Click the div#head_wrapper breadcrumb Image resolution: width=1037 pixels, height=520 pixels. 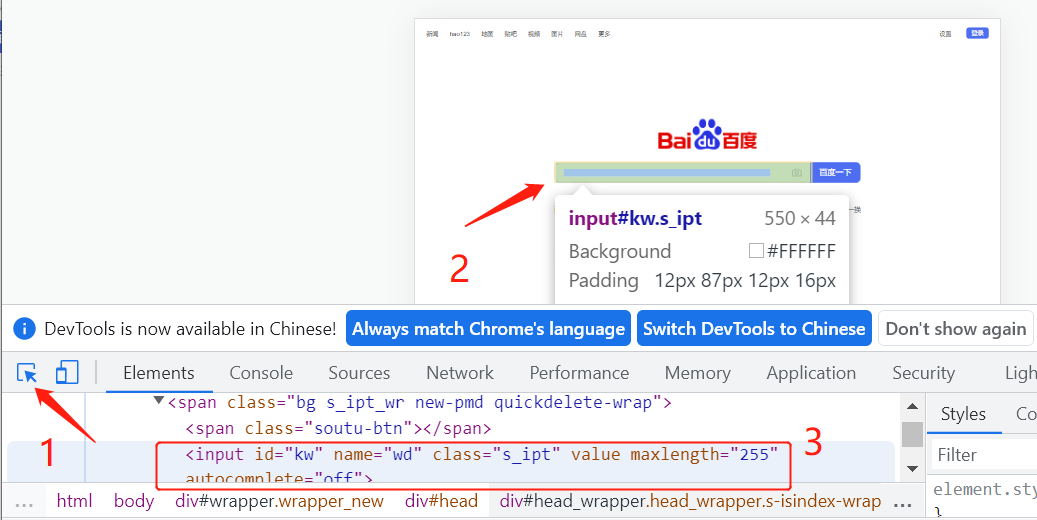pyautogui.click(x=690, y=501)
